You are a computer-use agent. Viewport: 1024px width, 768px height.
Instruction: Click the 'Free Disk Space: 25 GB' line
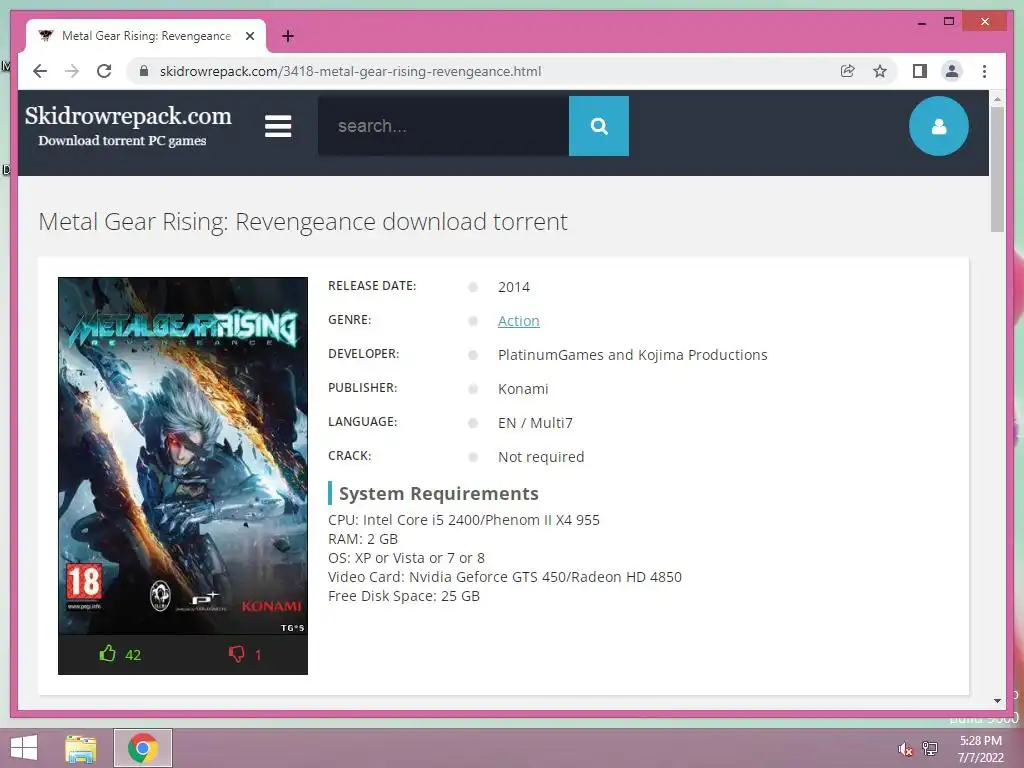pyautogui.click(x=404, y=596)
